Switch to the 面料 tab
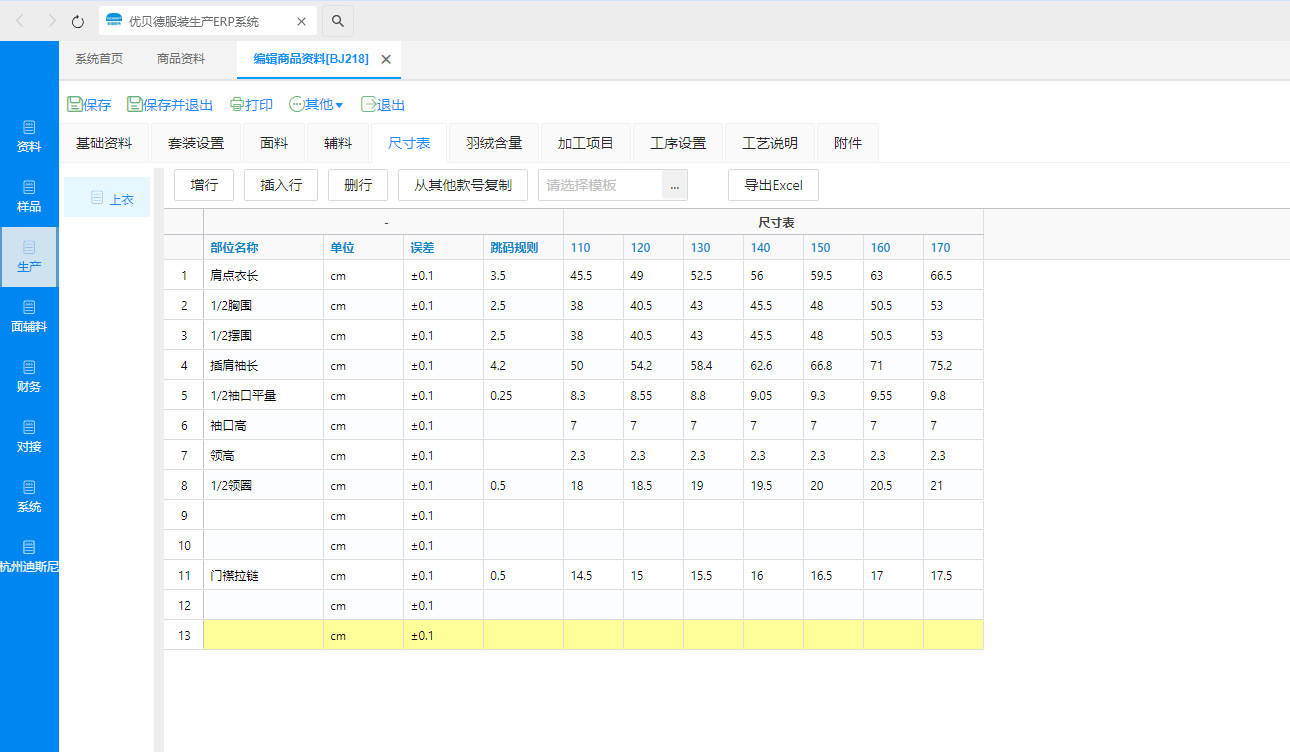This screenshot has width=1290, height=752. pyautogui.click(x=274, y=143)
